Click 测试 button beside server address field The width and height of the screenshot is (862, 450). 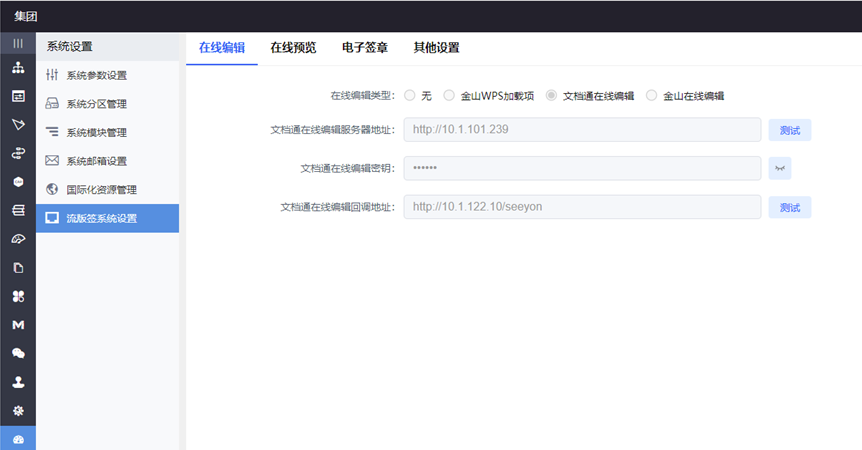click(x=789, y=130)
